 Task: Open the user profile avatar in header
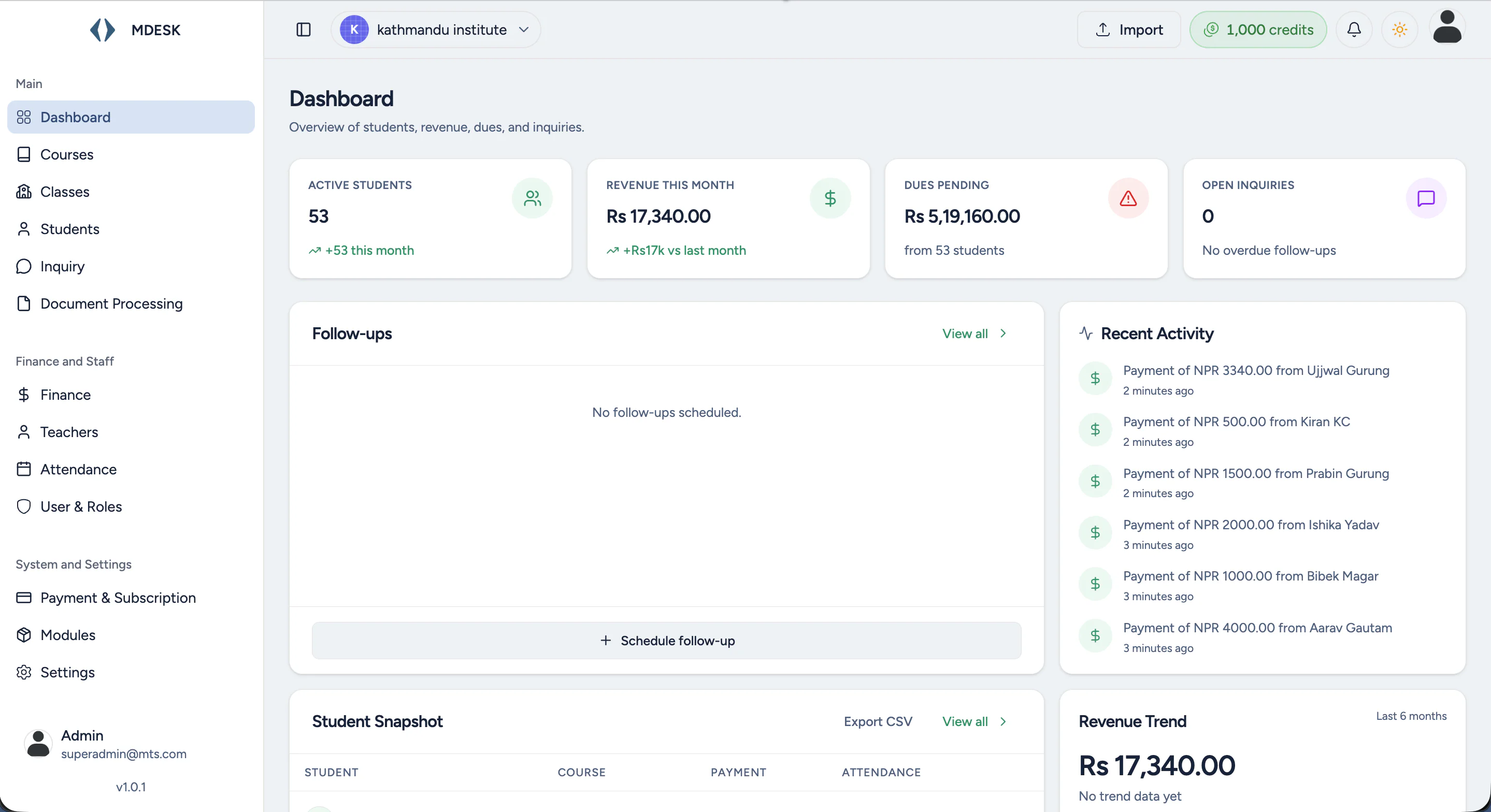point(1447,27)
